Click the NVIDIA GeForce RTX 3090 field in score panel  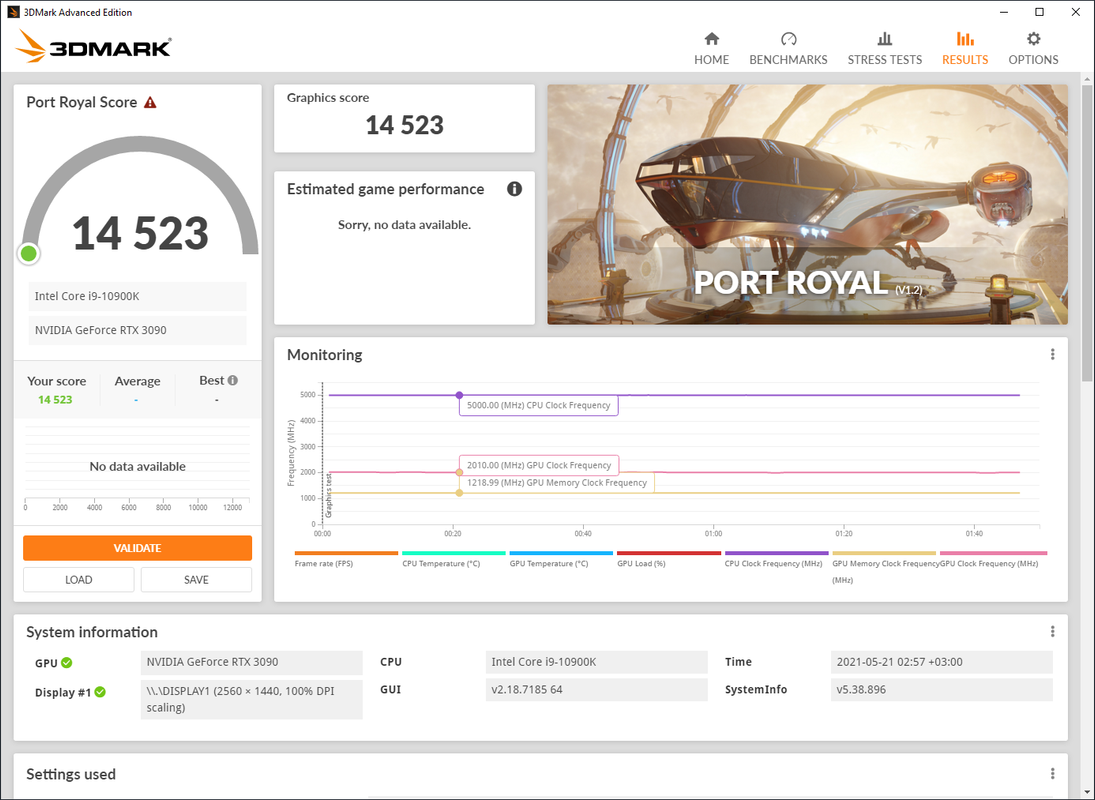(x=138, y=330)
